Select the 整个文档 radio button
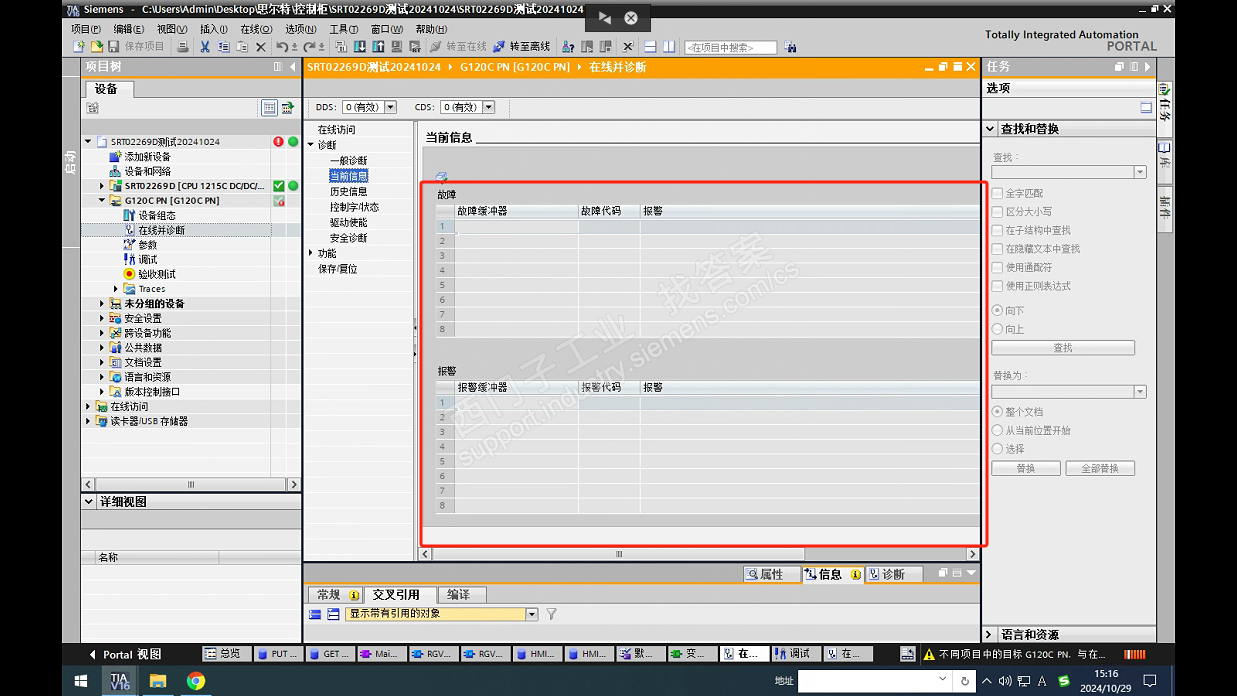This screenshot has width=1237, height=696. (x=997, y=412)
